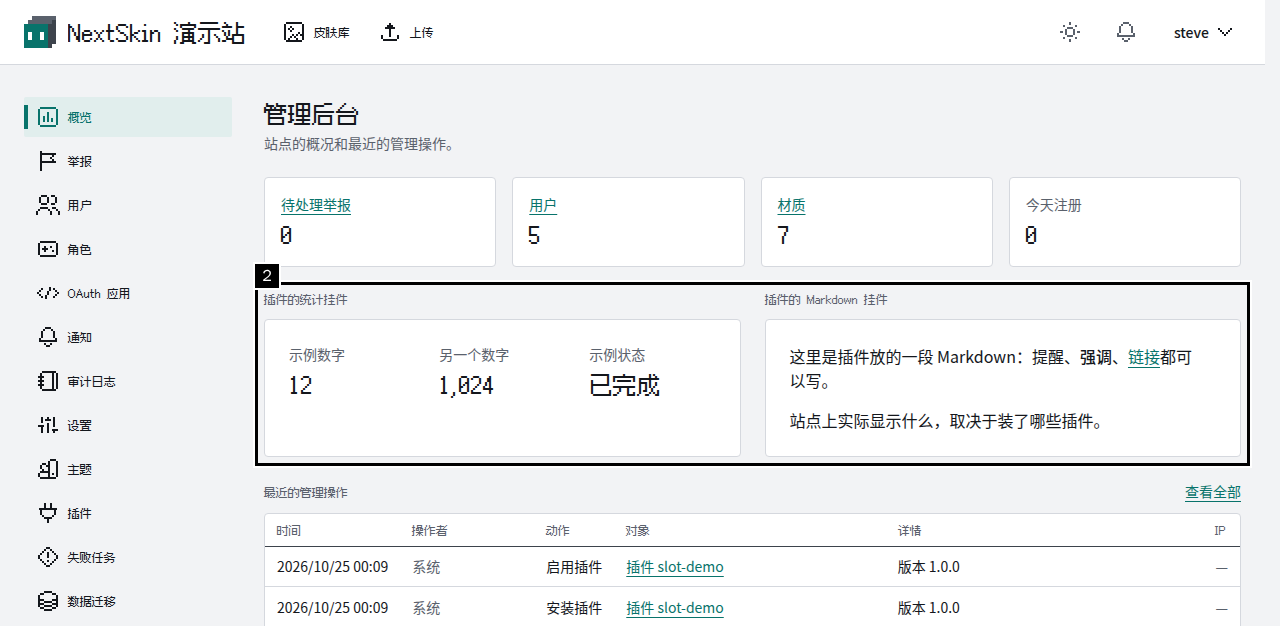The image size is (1280, 626).
Task: Click 查看全部 to view all operations
Action: click(x=1213, y=492)
